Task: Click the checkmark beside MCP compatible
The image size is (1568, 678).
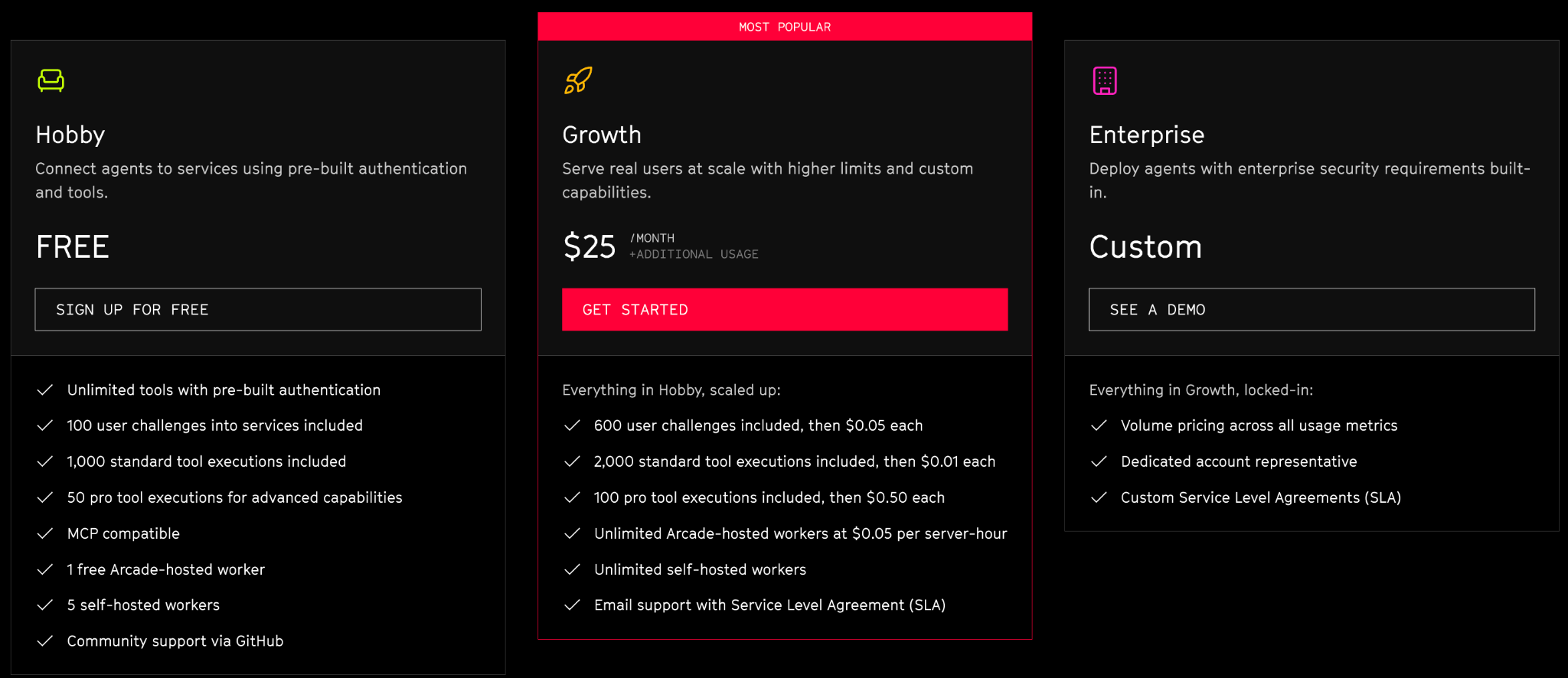Action: tap(44, 533)
